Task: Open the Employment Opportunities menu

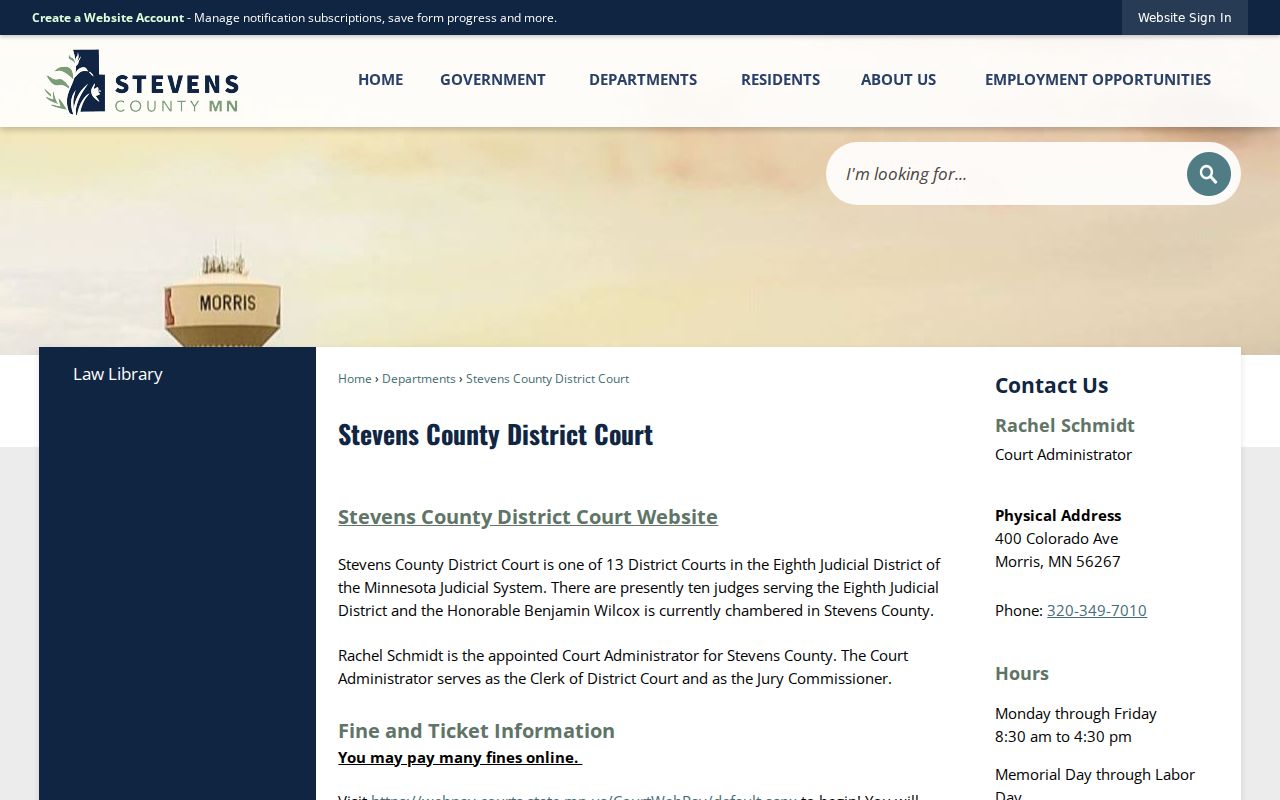Action: [x=1098, y=80]
